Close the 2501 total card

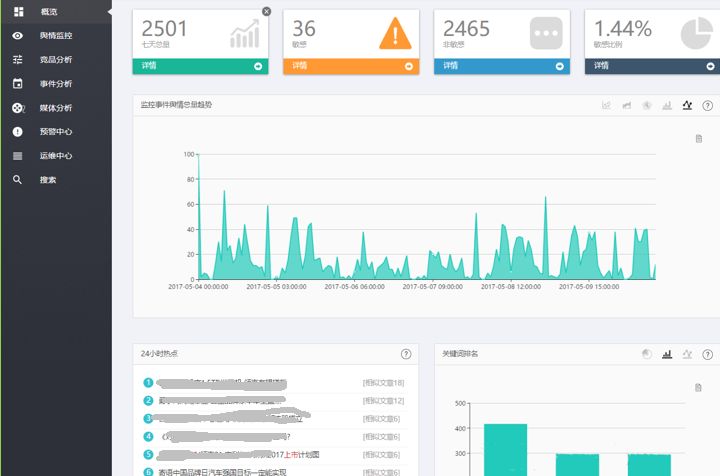pos(266,11)
